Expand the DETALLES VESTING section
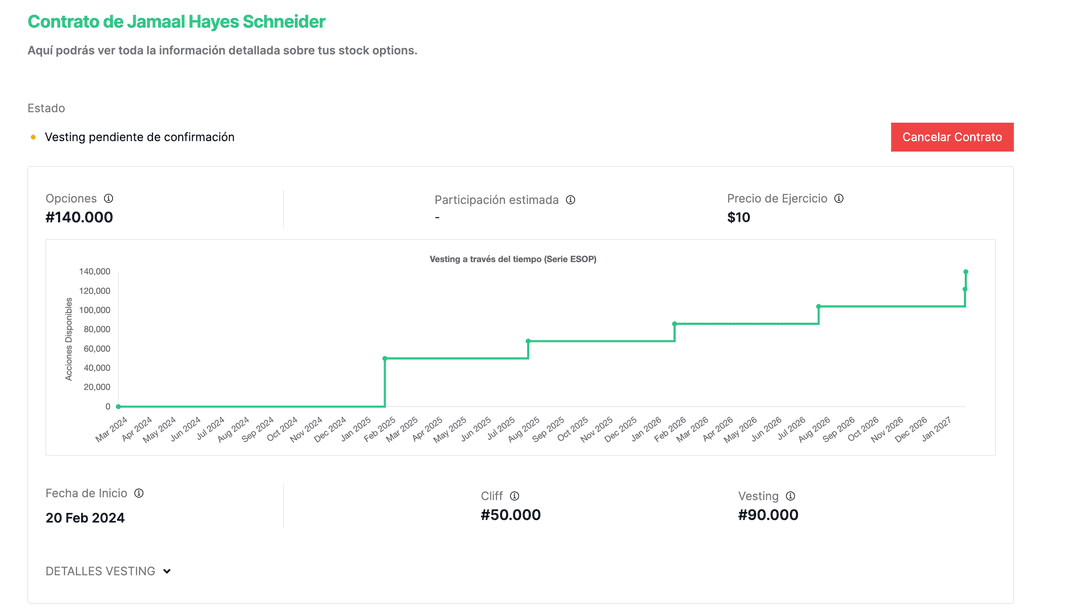The image size is (1080, 608). [x=100, y=571]
